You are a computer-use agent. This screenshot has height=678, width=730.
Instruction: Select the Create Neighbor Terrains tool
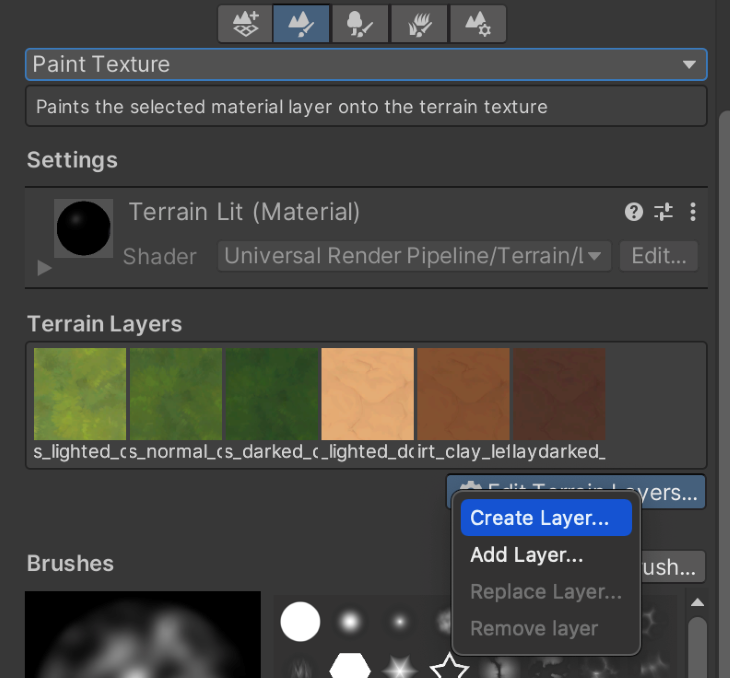pyautogui.click(x=245, y=23)
